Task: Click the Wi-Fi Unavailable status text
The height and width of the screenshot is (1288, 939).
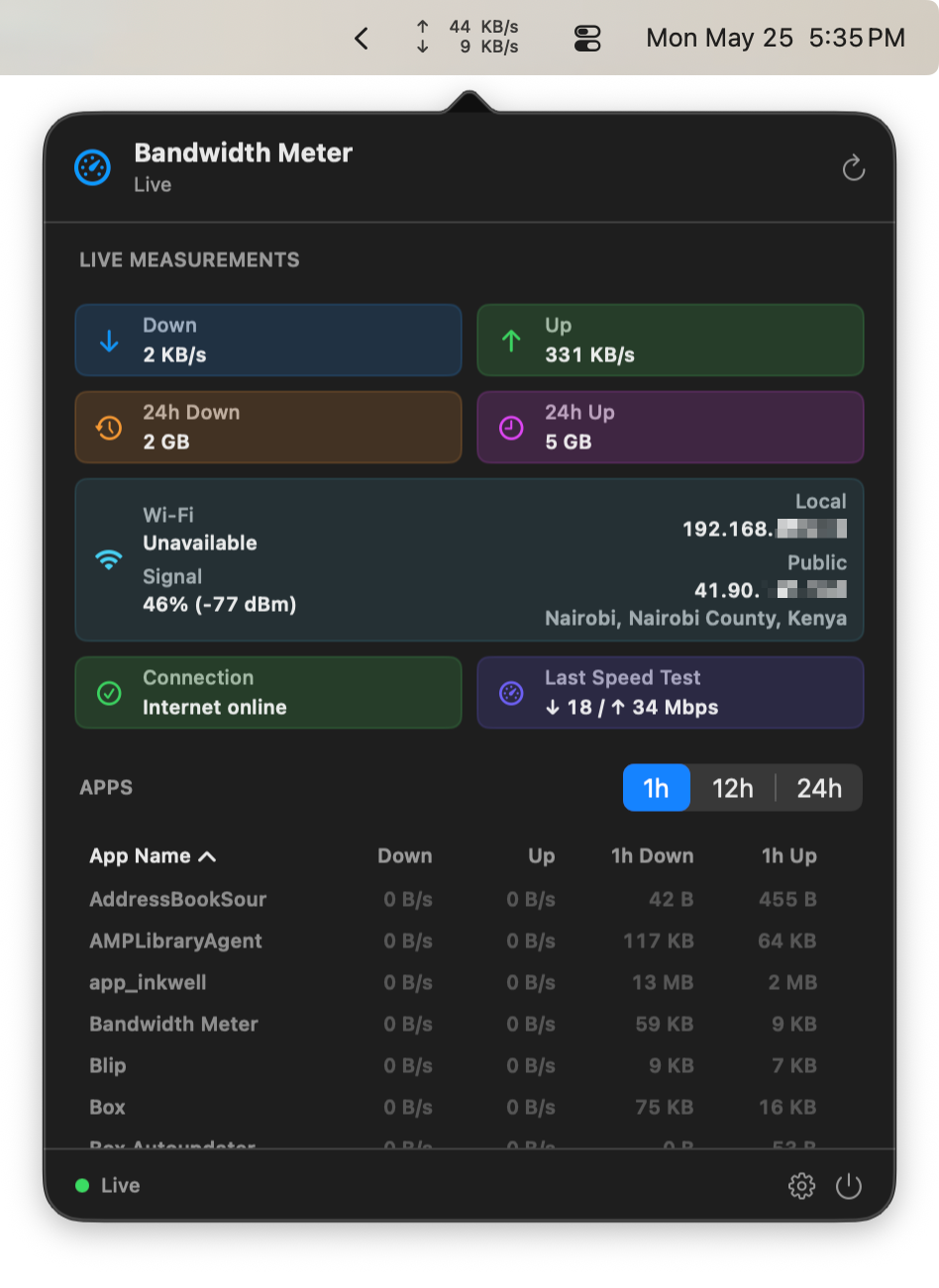Action: pos(200,544)
